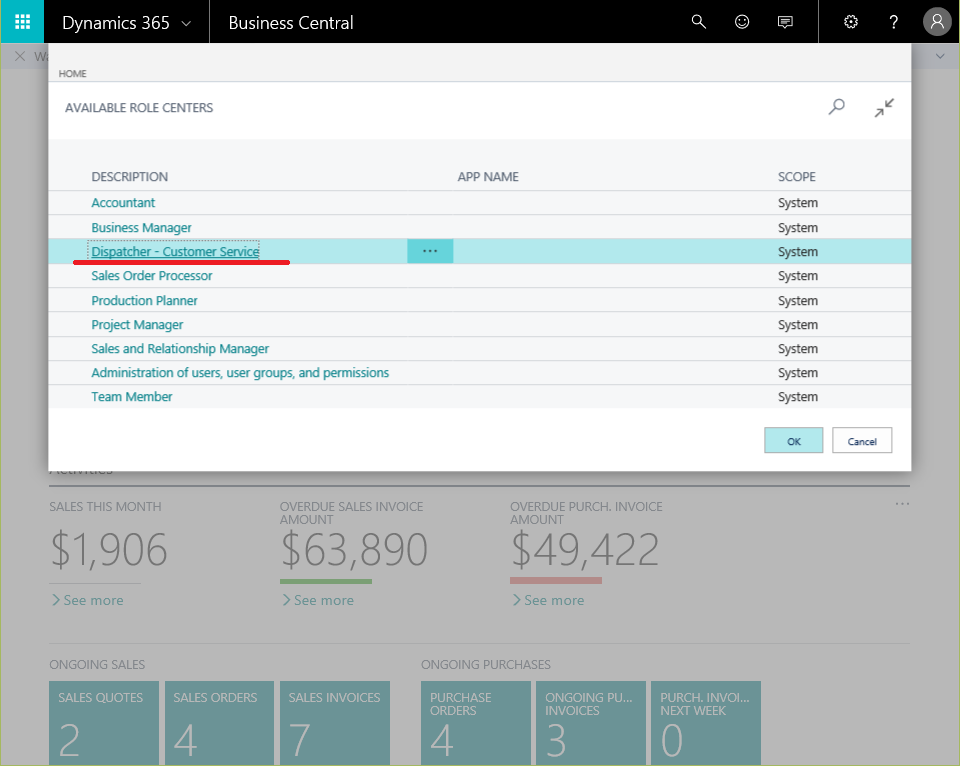Open See more under Overdue Sales Invoice
The width and height of the screenshot is (960, 766).
click(x=318, y=600)
